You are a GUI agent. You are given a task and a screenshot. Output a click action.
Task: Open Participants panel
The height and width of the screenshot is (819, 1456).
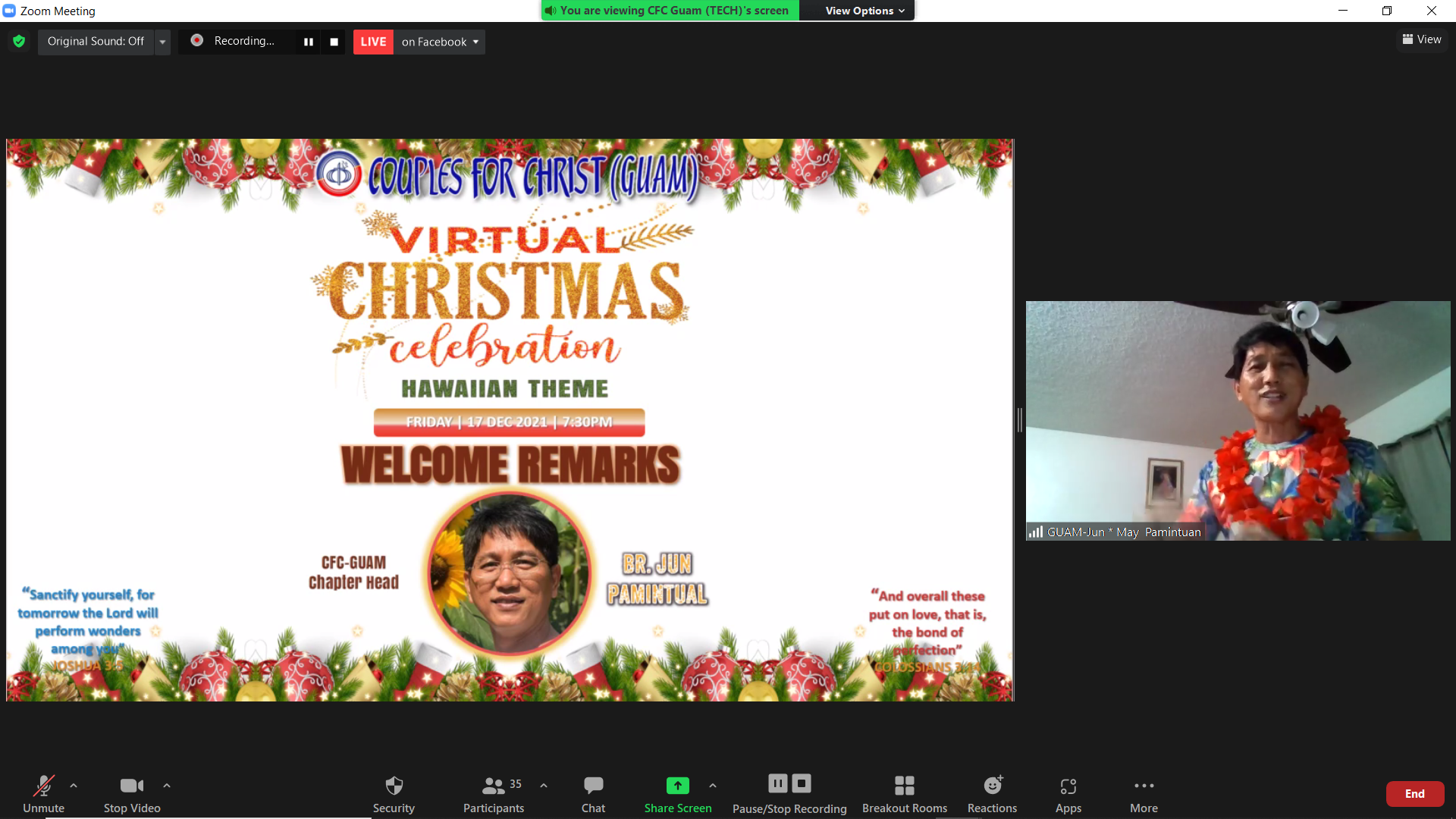pos(494,794)
